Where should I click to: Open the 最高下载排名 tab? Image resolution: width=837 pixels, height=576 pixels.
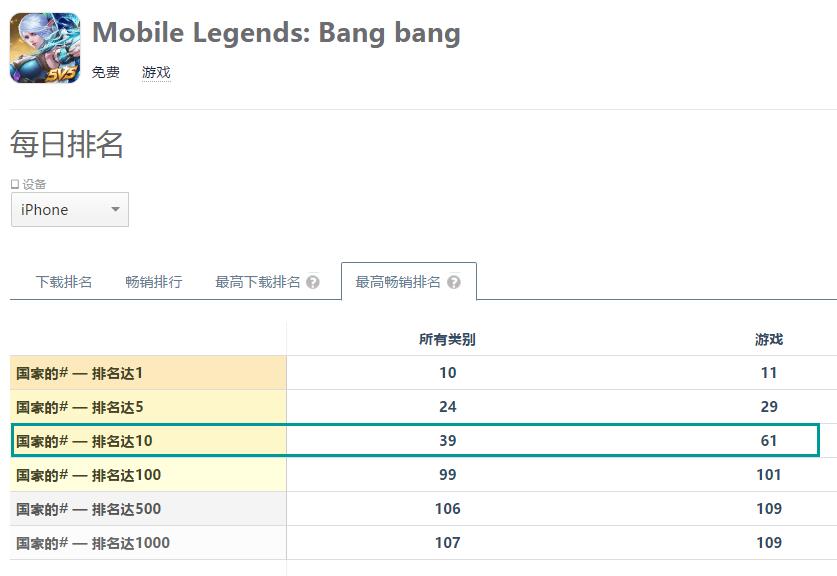tap(257, 282)
